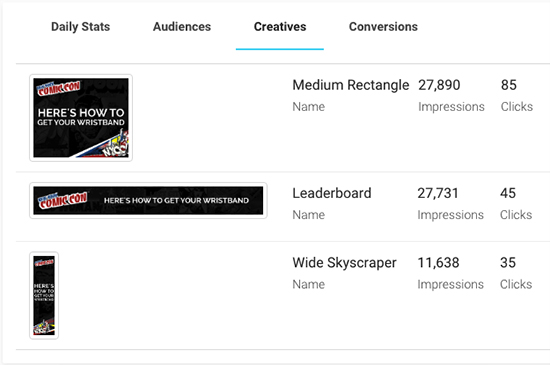The image size is (550, 365).
Task: Switch to the Daily Stats tab
Action: click(x=80, y=27)
